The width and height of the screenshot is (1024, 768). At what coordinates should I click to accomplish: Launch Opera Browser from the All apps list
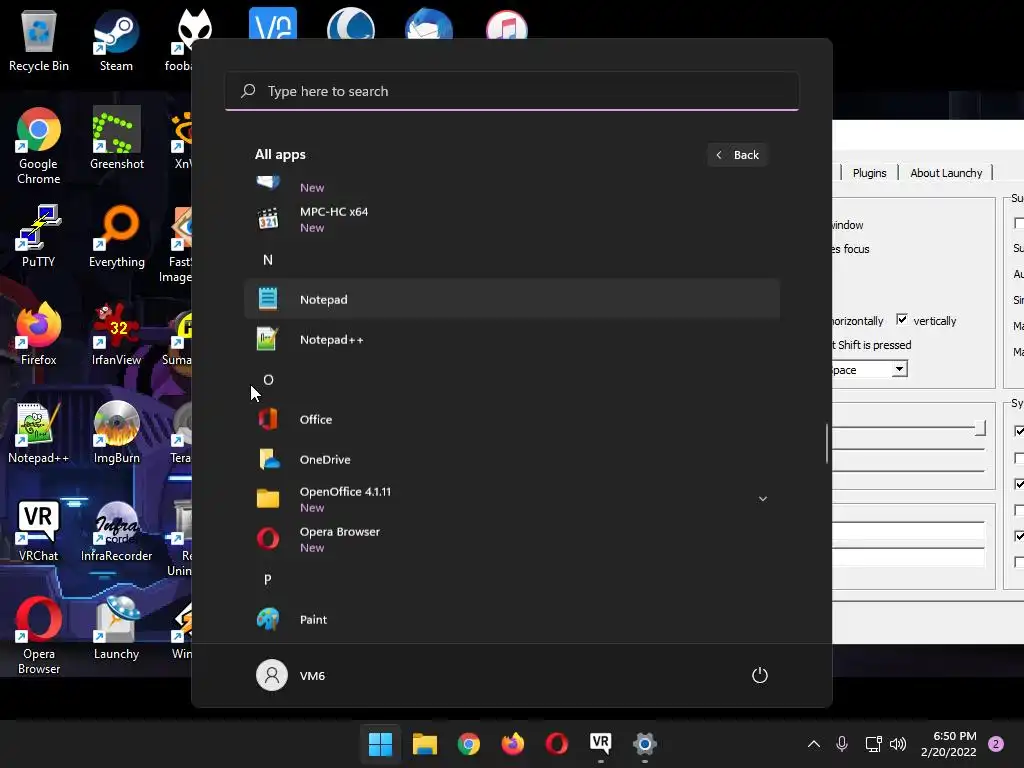pos(511,539)
